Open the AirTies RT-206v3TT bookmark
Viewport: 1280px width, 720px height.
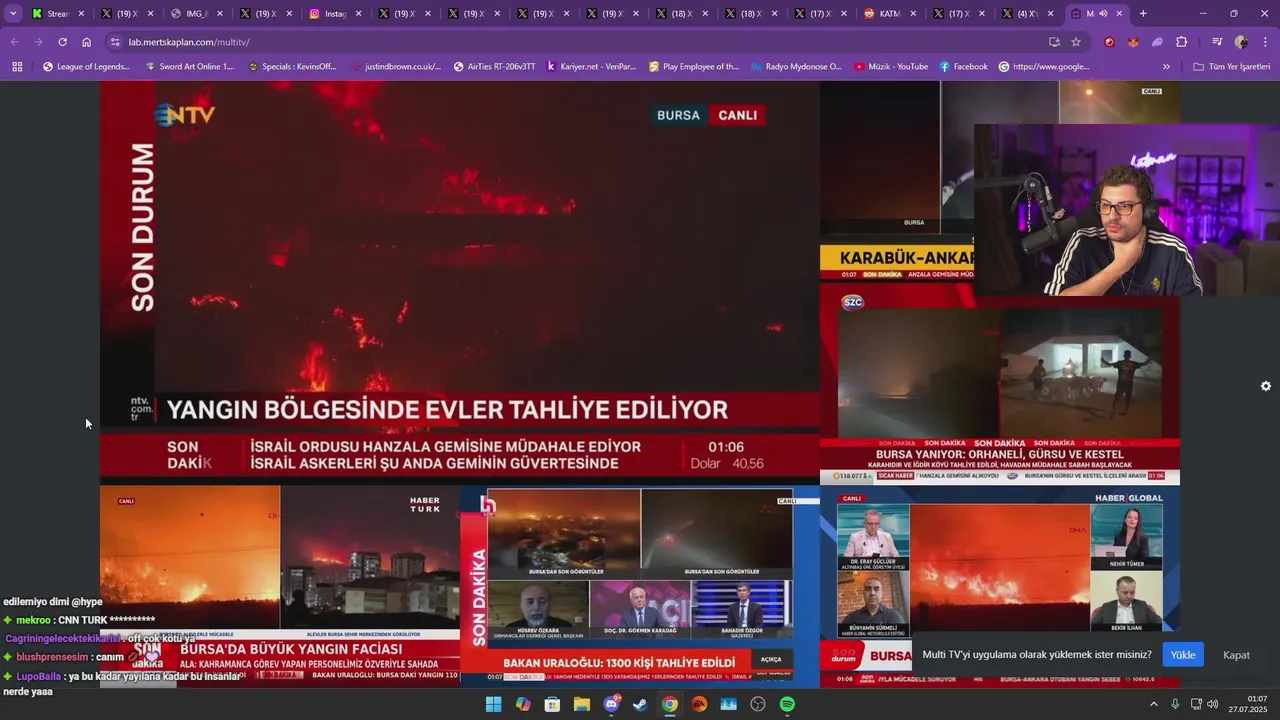coord(494,67)
